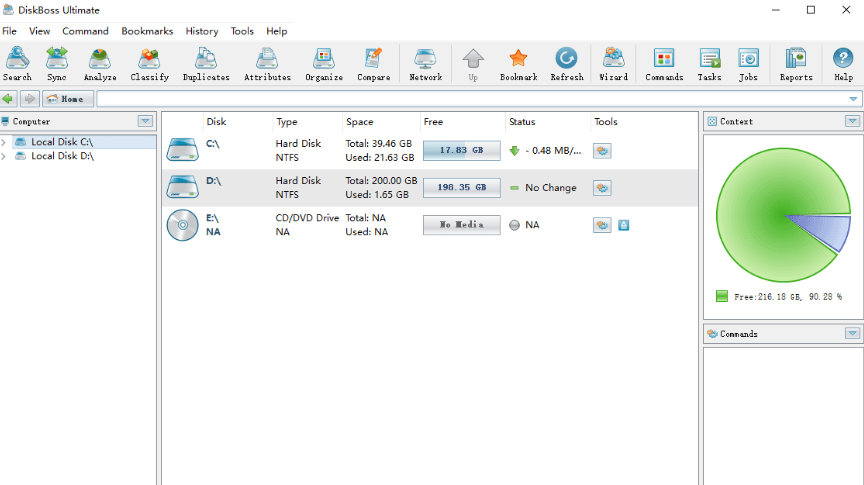
Task: Open the Help menu in the menu bar
Action: click(x=277, y=31)
